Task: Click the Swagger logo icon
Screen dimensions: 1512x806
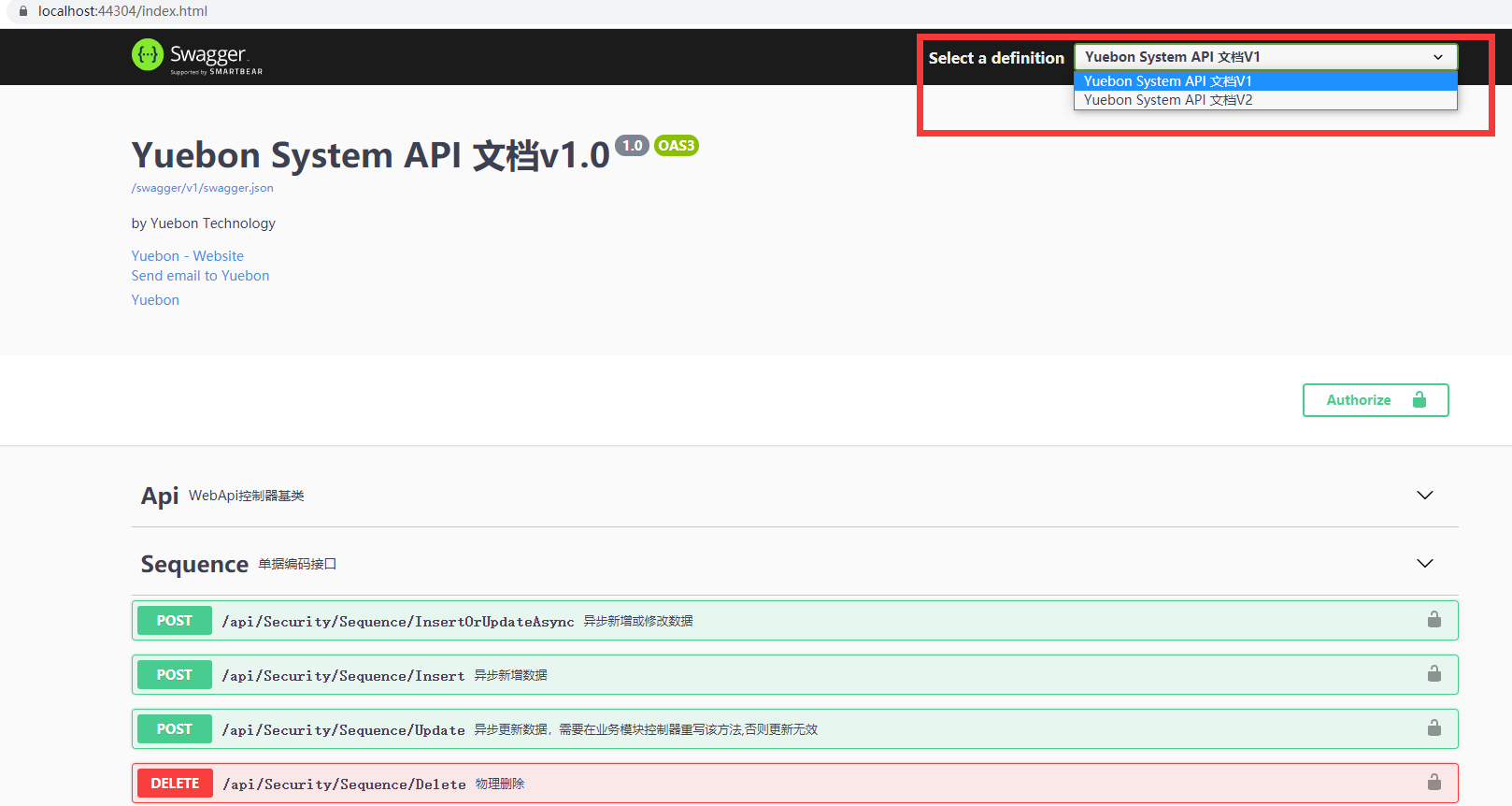Action: 148,55
